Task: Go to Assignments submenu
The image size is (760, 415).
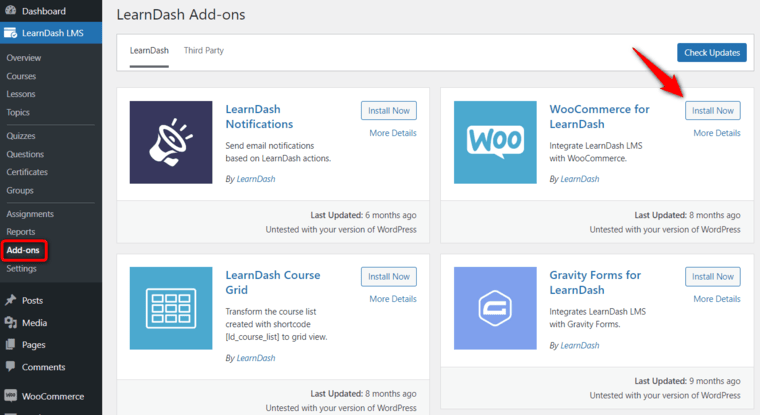Action: (30, 214)
